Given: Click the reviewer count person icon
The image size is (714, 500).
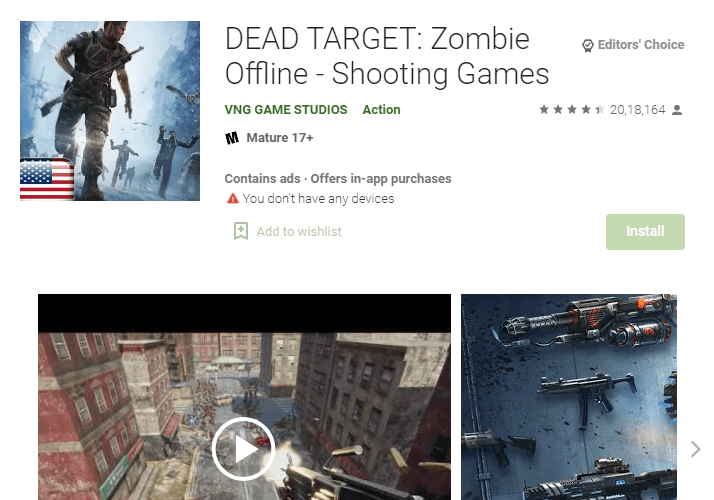Looking at the screenshot, I should click(677, 110).
